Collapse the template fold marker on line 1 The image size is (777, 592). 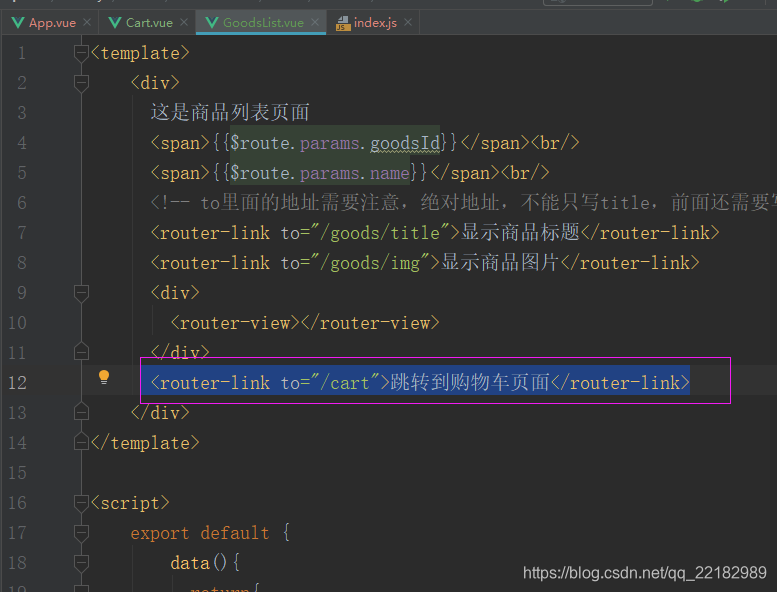pos(81,53)
